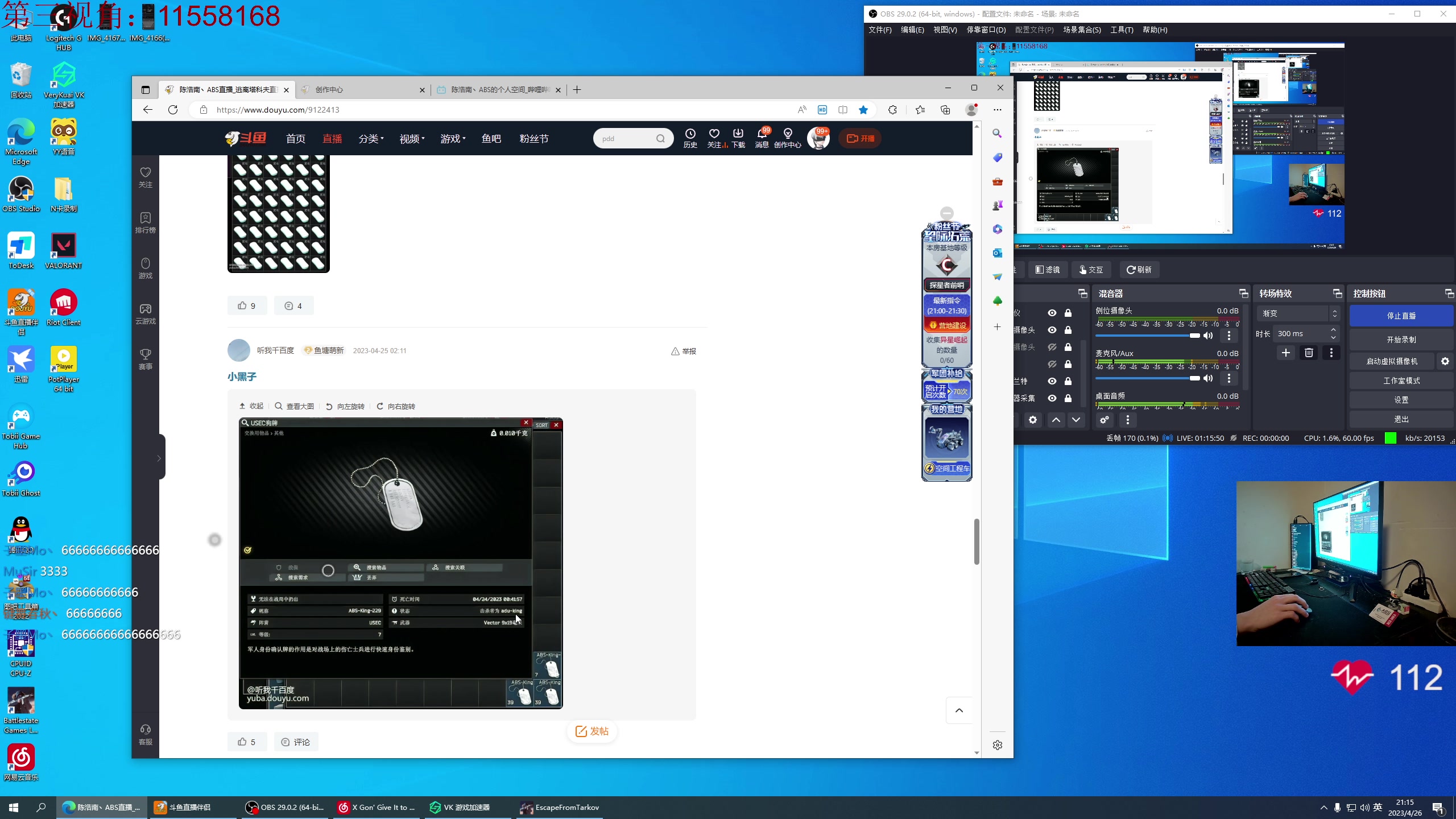1456x819 pixels.
Task: Mute the 麦克风/Aux audio channel
Action: click(x=1209, y=378)
